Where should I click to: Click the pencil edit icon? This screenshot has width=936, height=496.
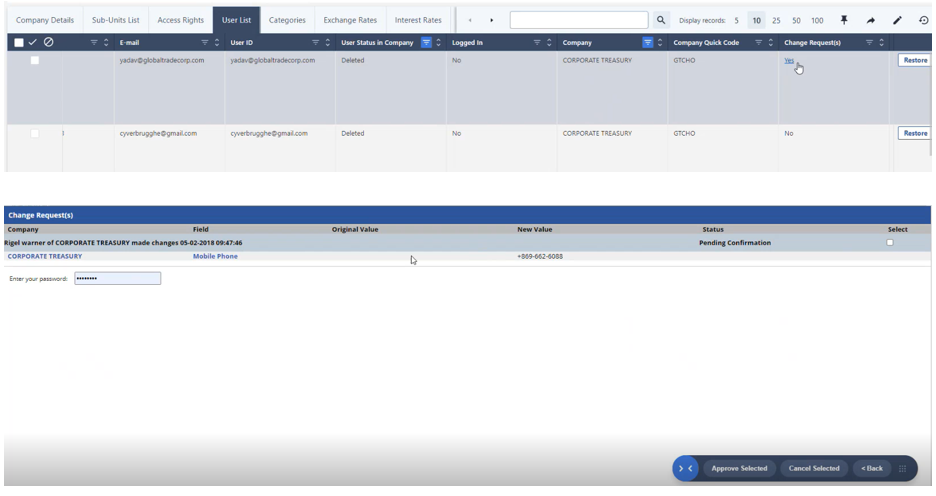[897, 20]
